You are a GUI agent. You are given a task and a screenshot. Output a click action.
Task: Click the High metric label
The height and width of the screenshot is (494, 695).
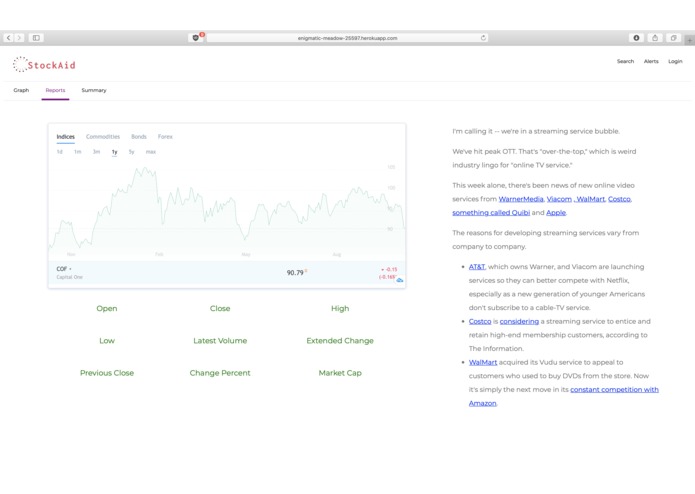(x=340, y=308)
